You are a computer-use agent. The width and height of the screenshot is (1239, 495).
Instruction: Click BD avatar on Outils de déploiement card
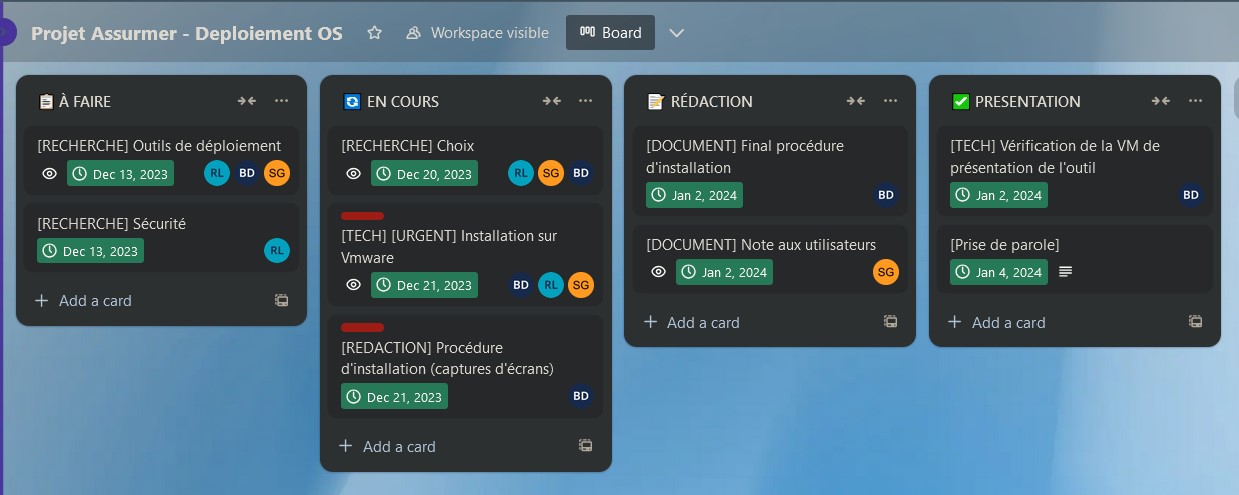pyautogui.click(x=247, y=173)
